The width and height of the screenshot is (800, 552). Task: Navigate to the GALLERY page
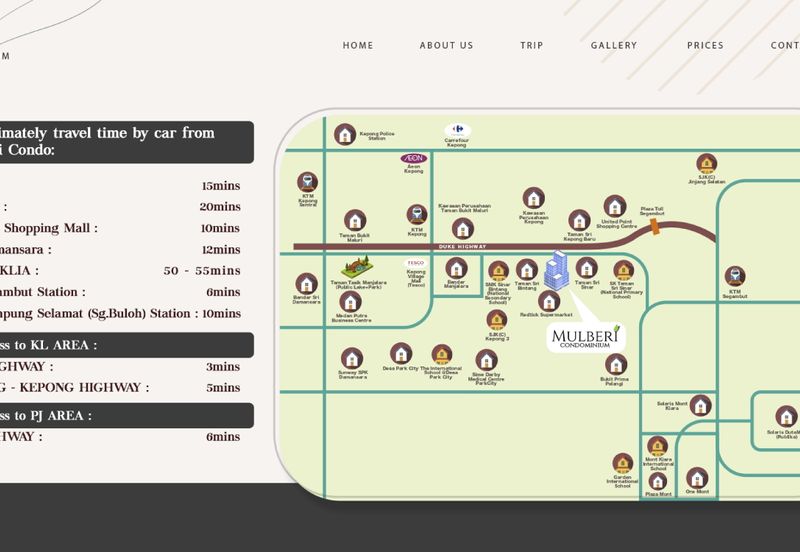pos(613,46)
